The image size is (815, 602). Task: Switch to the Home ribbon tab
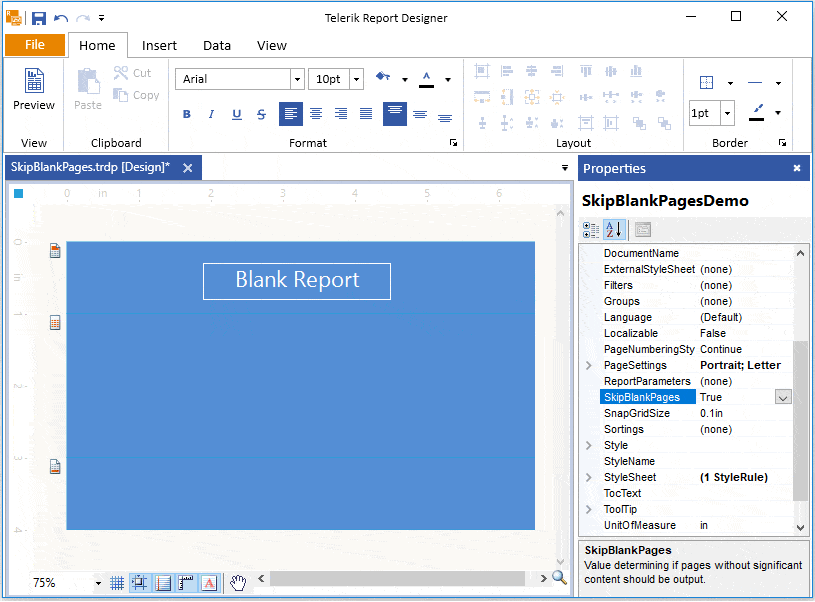97,46
